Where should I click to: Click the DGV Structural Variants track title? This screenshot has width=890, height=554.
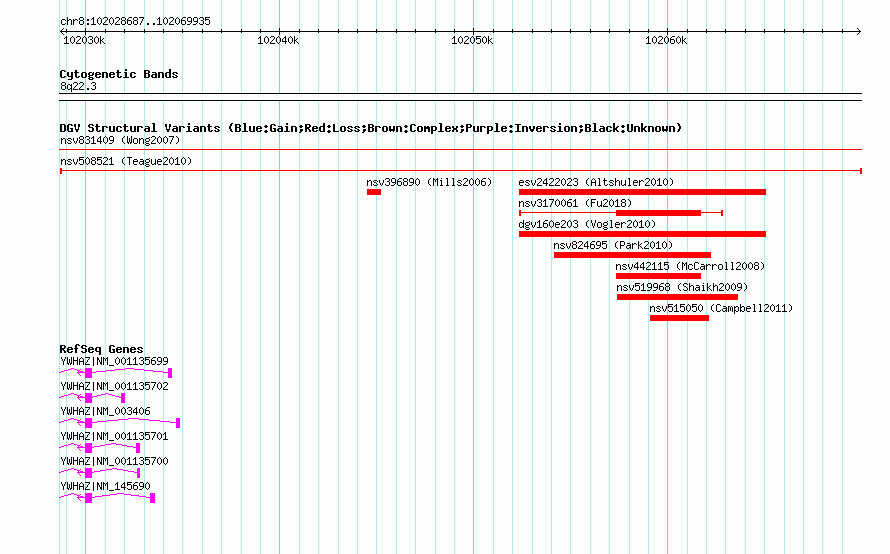tap(371, 128)
